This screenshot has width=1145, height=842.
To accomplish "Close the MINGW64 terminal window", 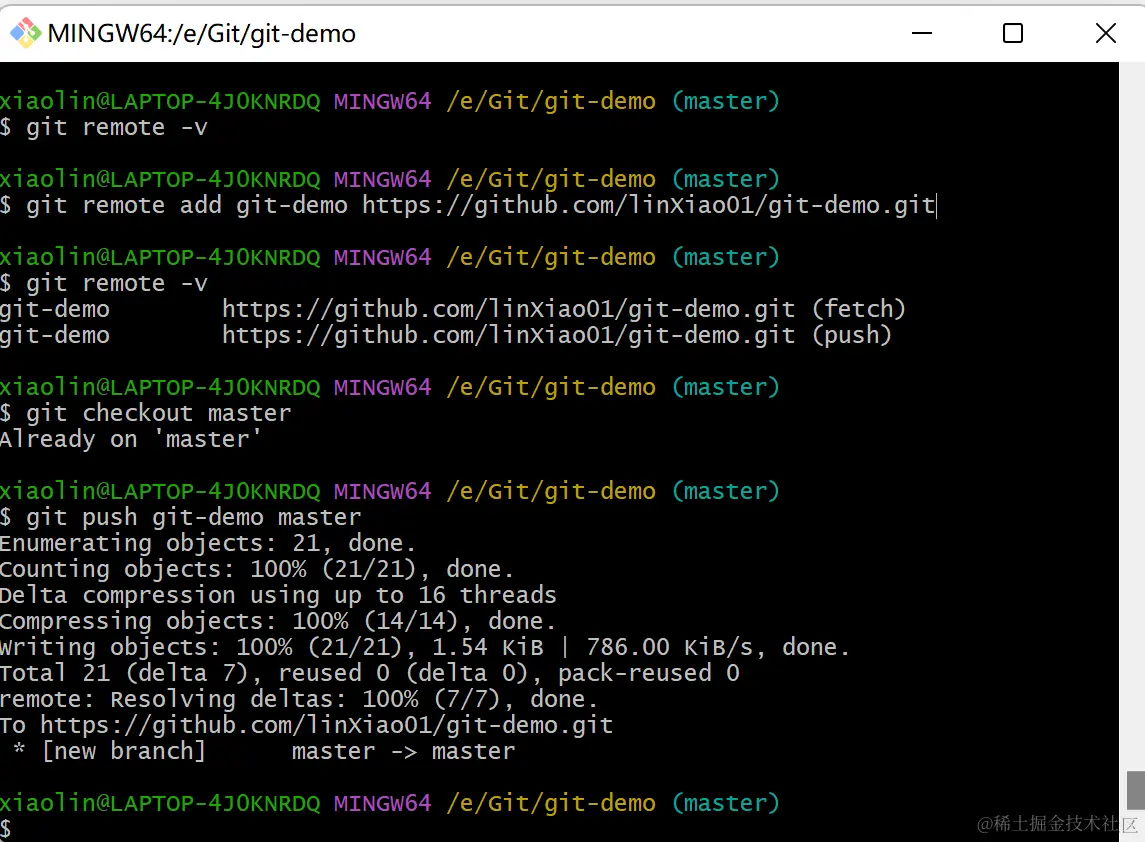I will pos(1106,33).
